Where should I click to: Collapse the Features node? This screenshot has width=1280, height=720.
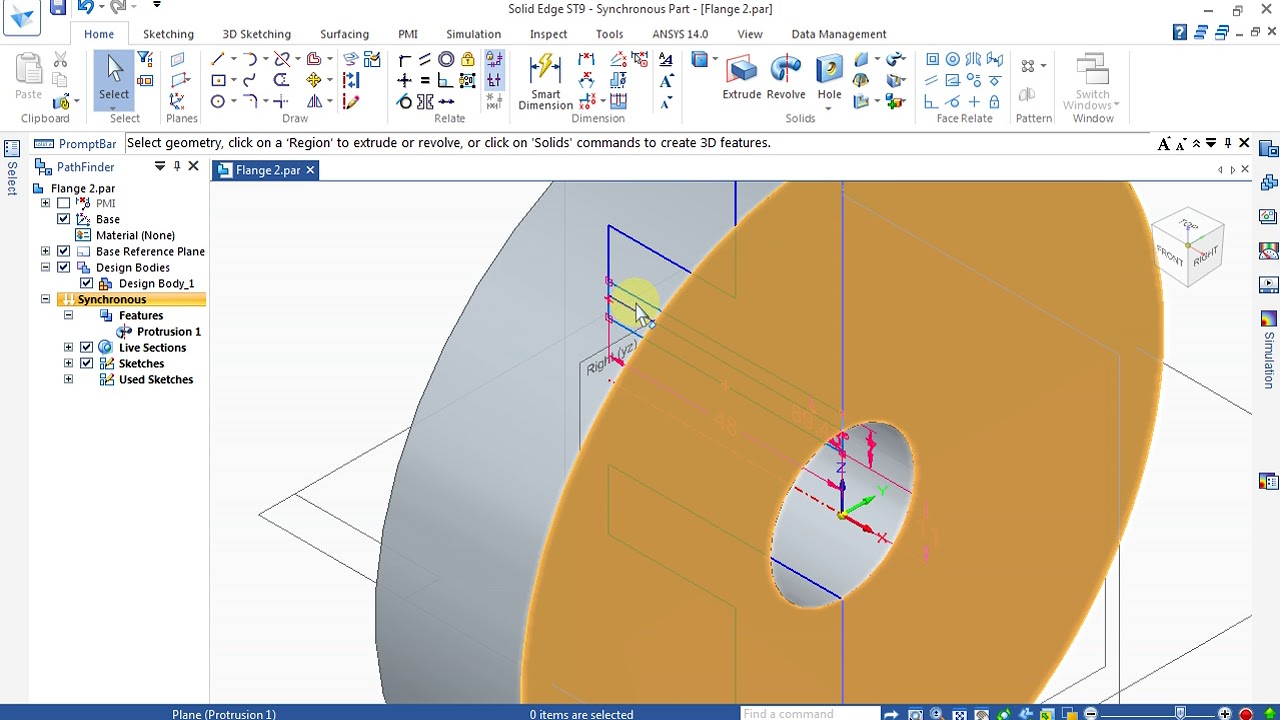[x=68, y=315]
